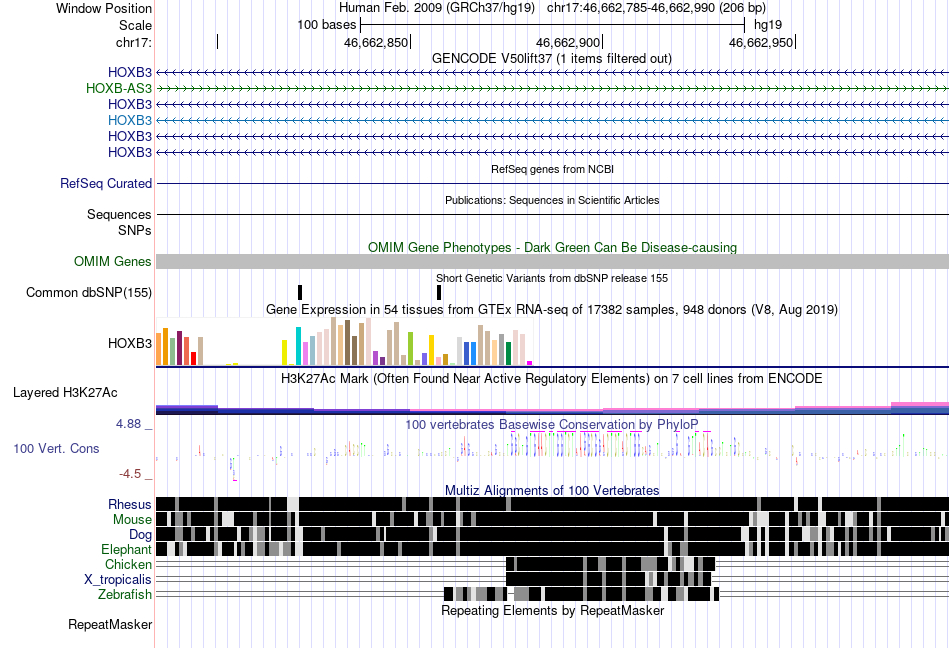Click the chr17: ruler label

[134, 42]
